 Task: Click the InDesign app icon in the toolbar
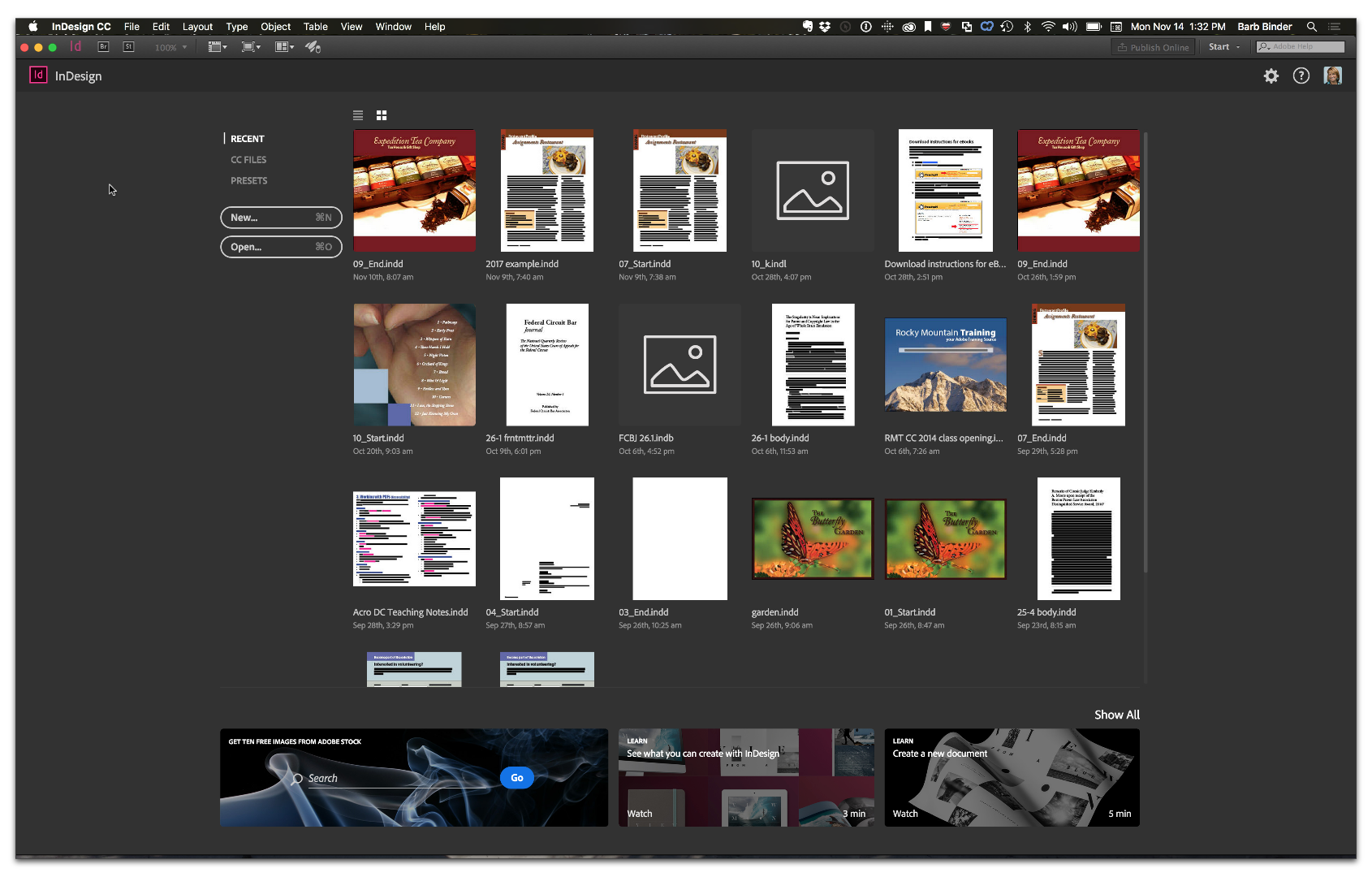pos(76,46)
